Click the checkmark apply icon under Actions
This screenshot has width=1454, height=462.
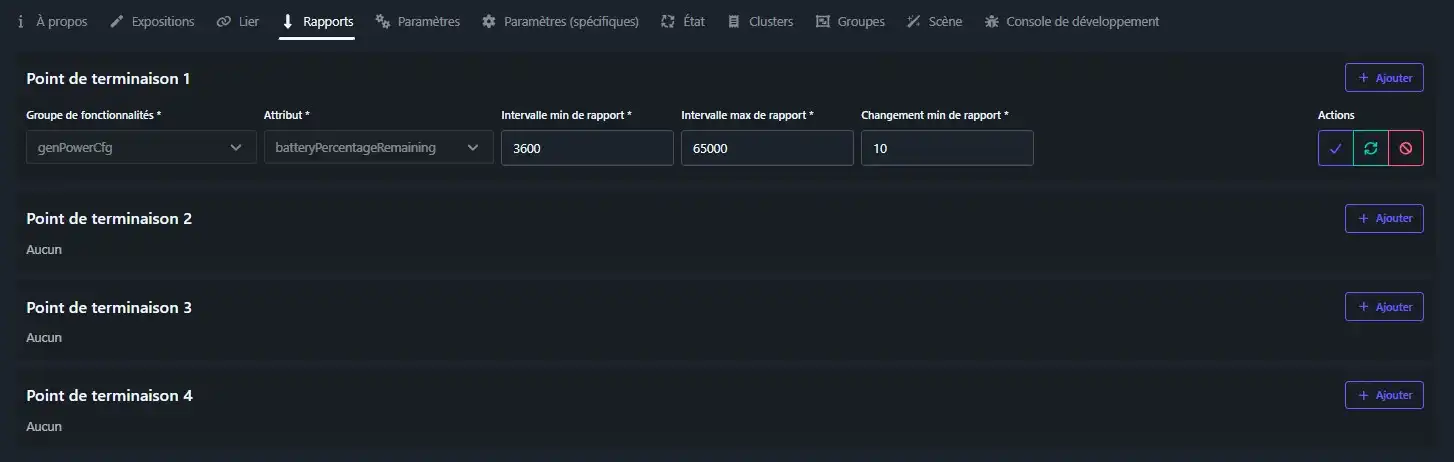1335,148
